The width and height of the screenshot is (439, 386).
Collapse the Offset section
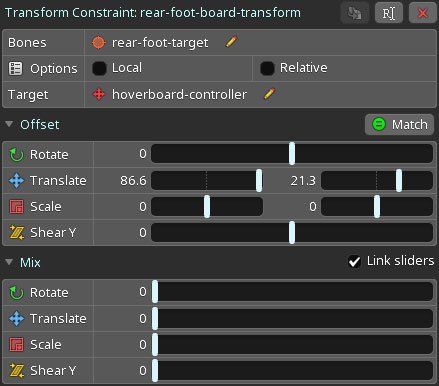[9, 124]
